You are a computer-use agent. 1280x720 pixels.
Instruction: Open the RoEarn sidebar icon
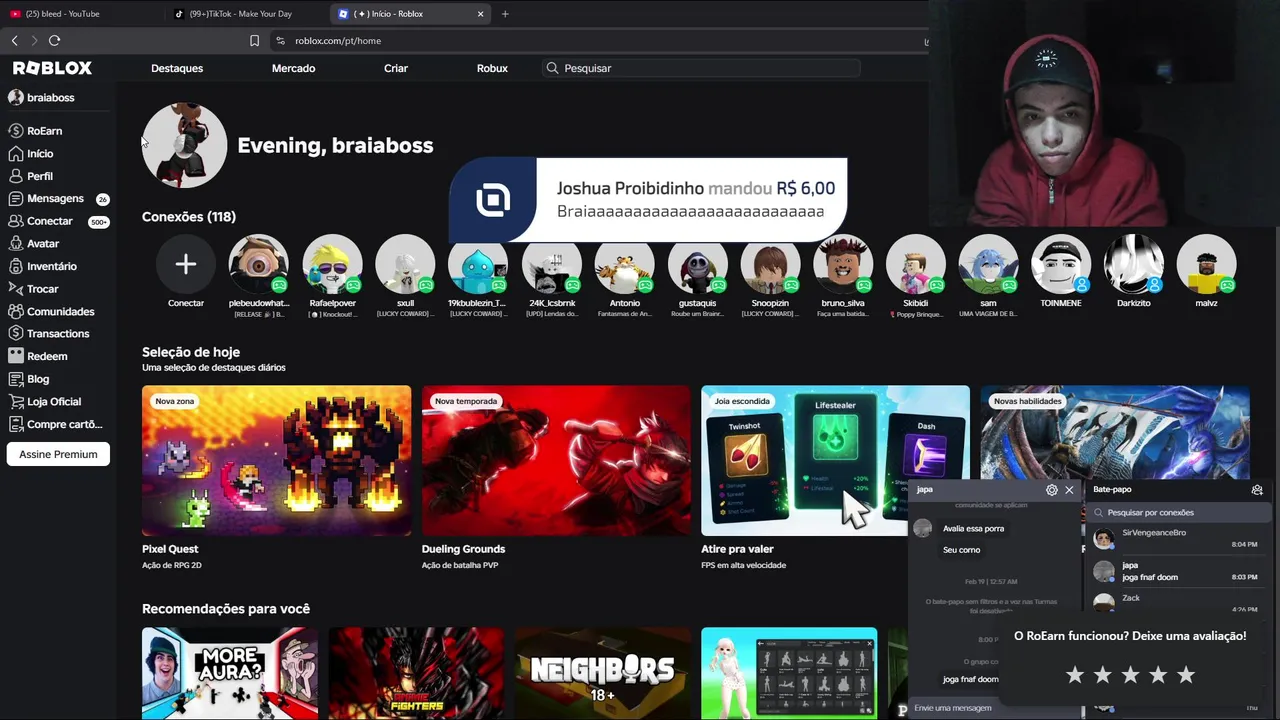point(15,131)
